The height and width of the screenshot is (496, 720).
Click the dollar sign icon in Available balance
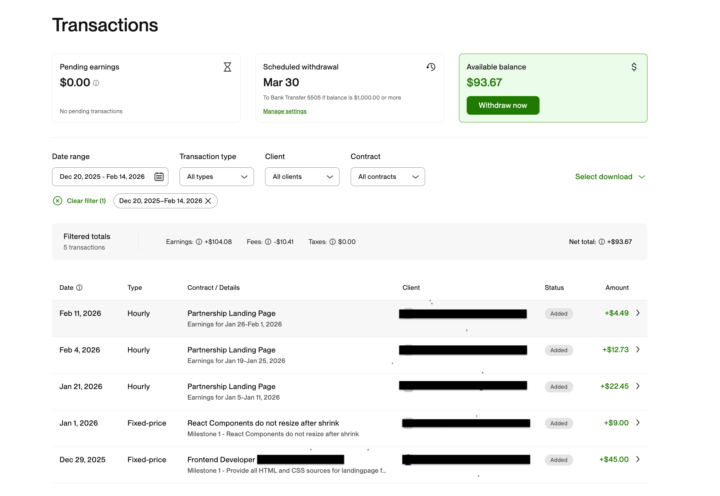click(x=633, y=67)
